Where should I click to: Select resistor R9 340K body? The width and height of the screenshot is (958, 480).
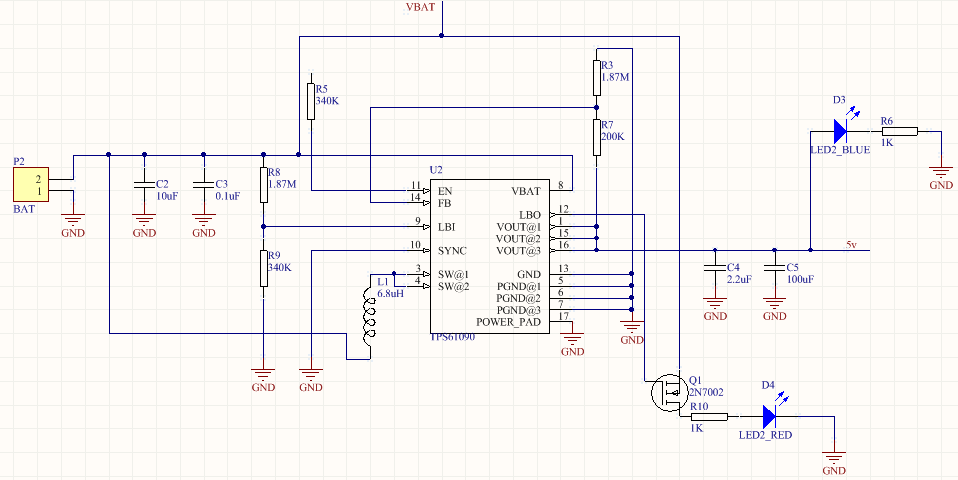point(263,268)
